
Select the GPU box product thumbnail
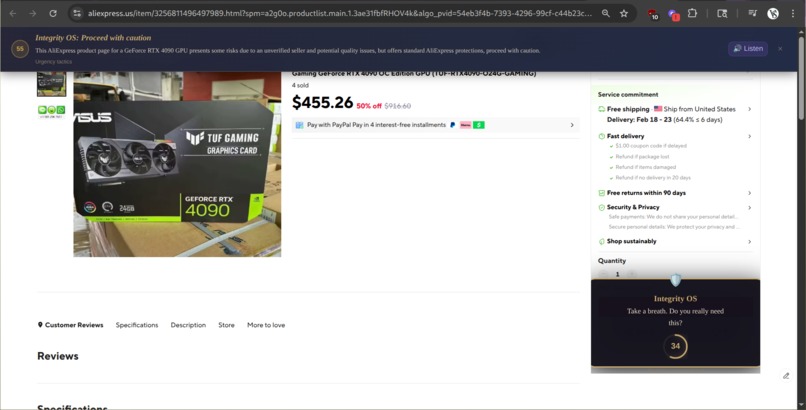[x=51, y=84]
